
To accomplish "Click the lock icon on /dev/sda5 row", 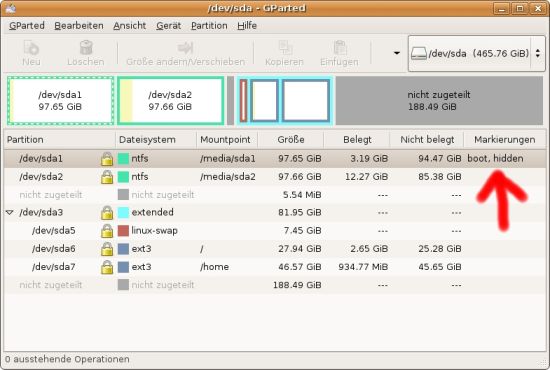I will click(x=107, y=231).
